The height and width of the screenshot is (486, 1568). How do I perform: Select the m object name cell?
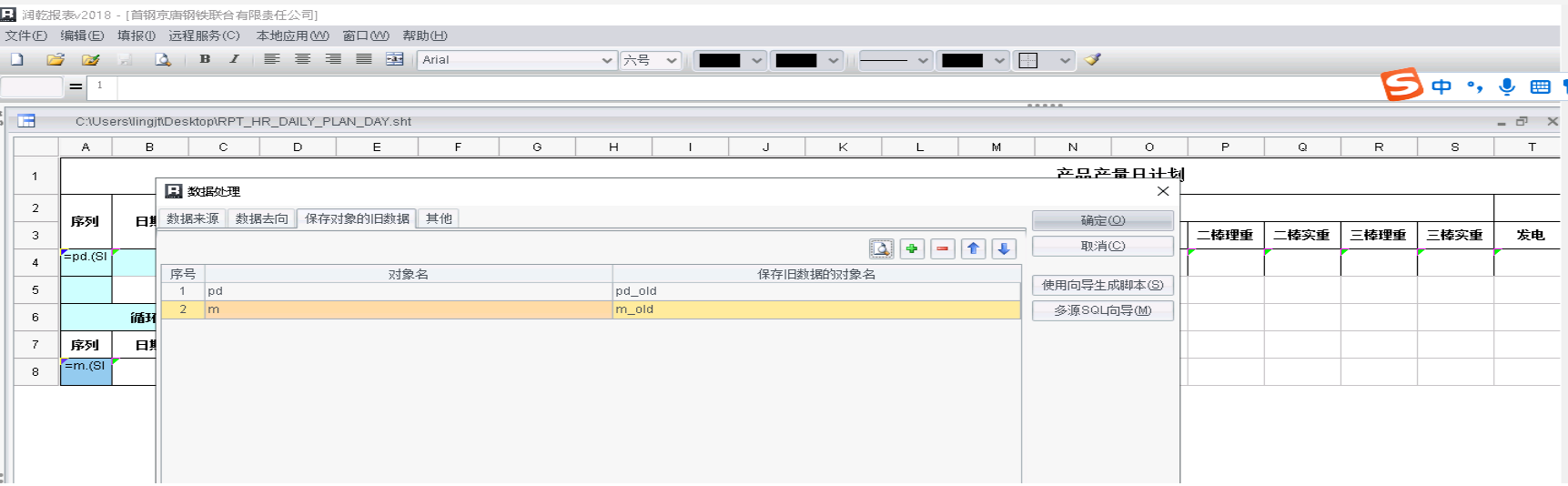tap(409, 309)
